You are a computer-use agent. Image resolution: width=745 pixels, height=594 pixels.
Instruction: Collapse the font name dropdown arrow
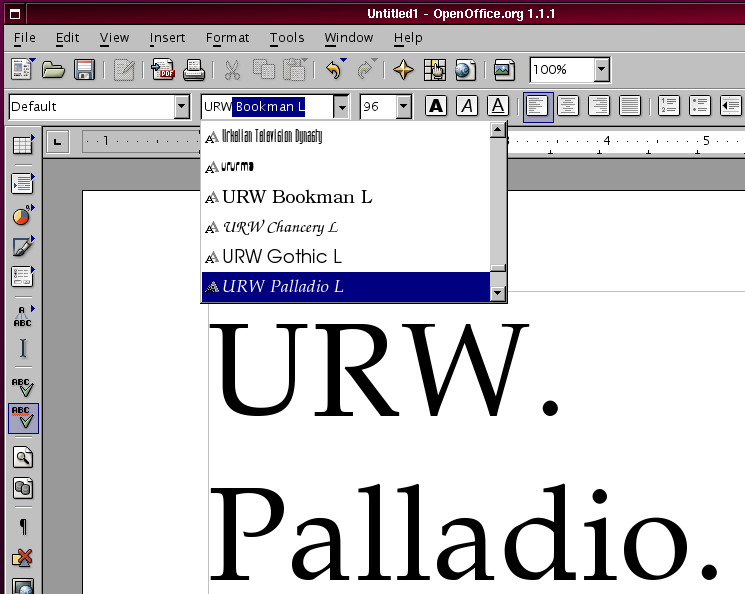(341, 106)
